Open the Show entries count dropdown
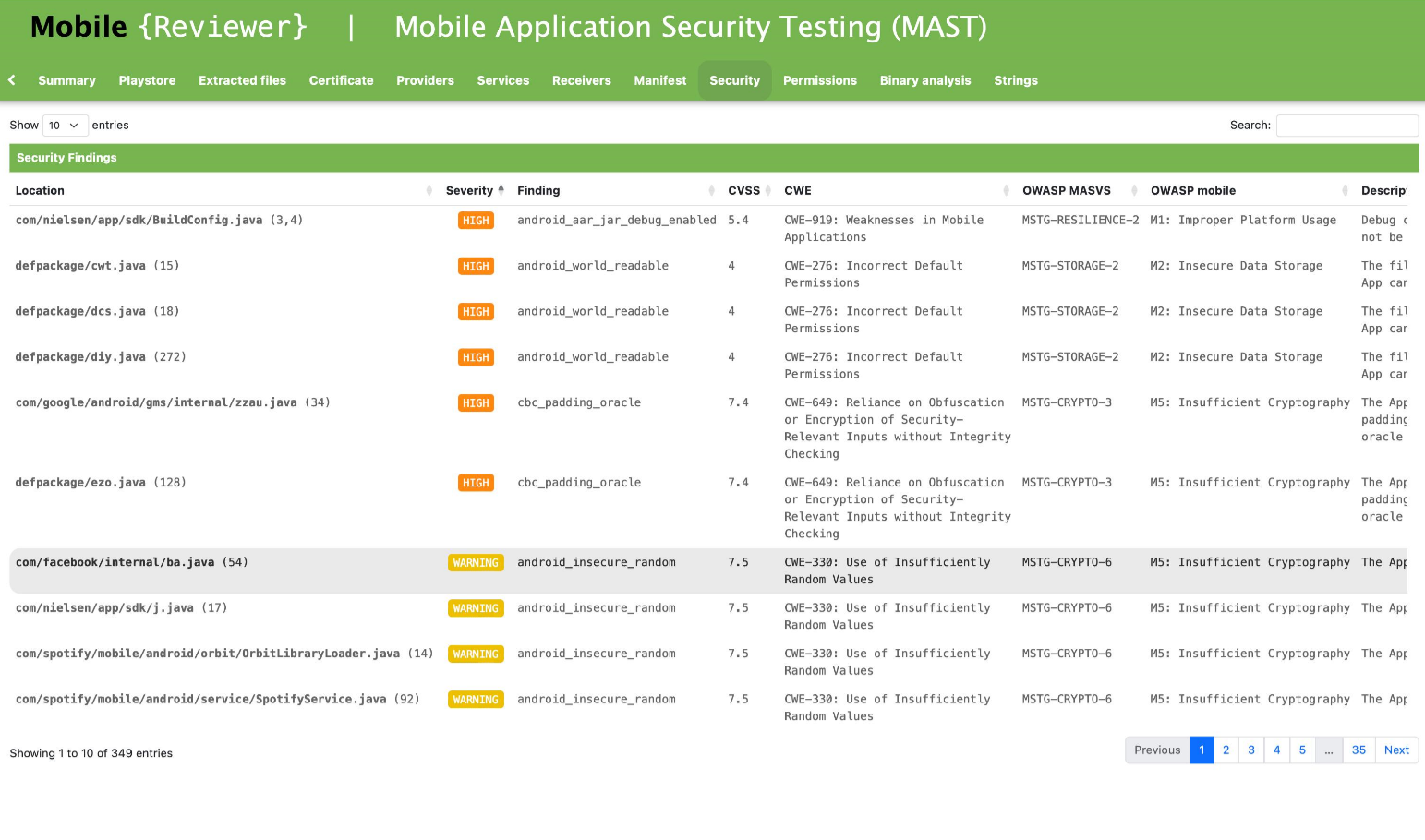 (65, 126)
